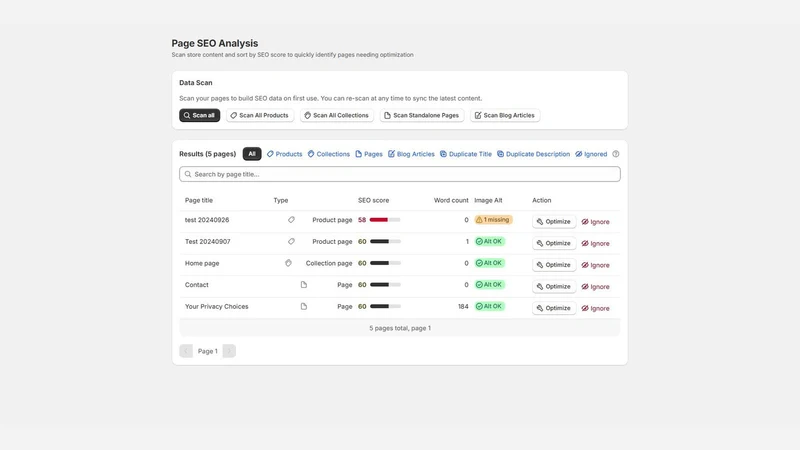Click SEO score bar for Test 20240907
This screenshot has height=450, width=800.
(385, 241)
